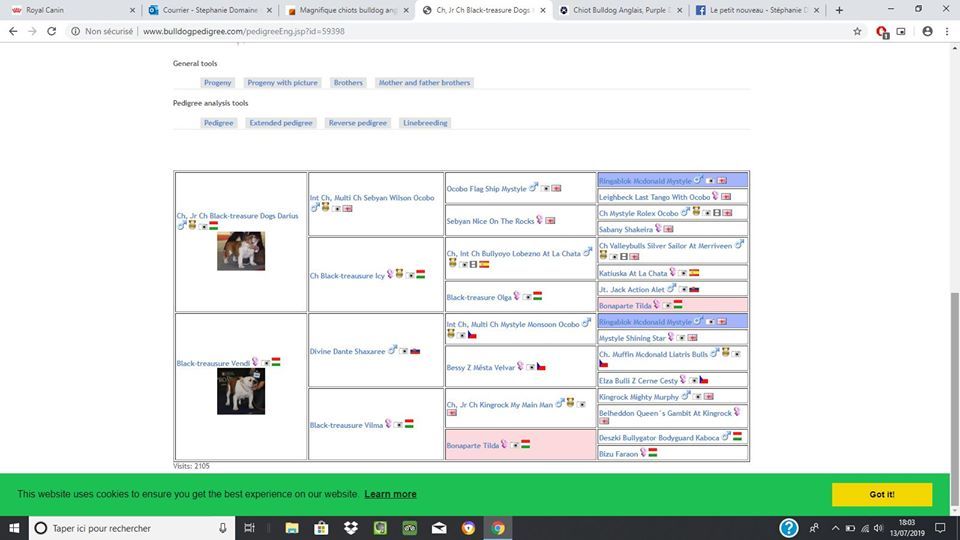
Task: Click the Chrome profile avatar icon
Action: (927, 31)
